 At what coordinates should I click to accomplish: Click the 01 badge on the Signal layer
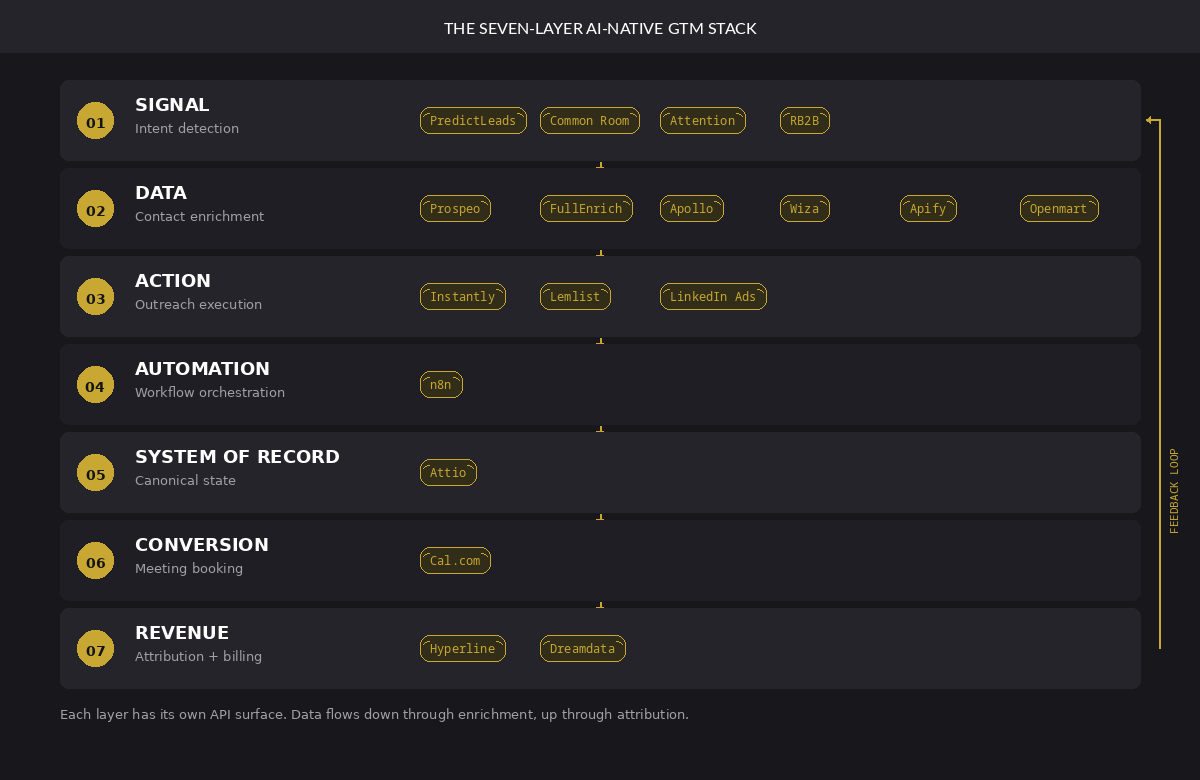95,121
